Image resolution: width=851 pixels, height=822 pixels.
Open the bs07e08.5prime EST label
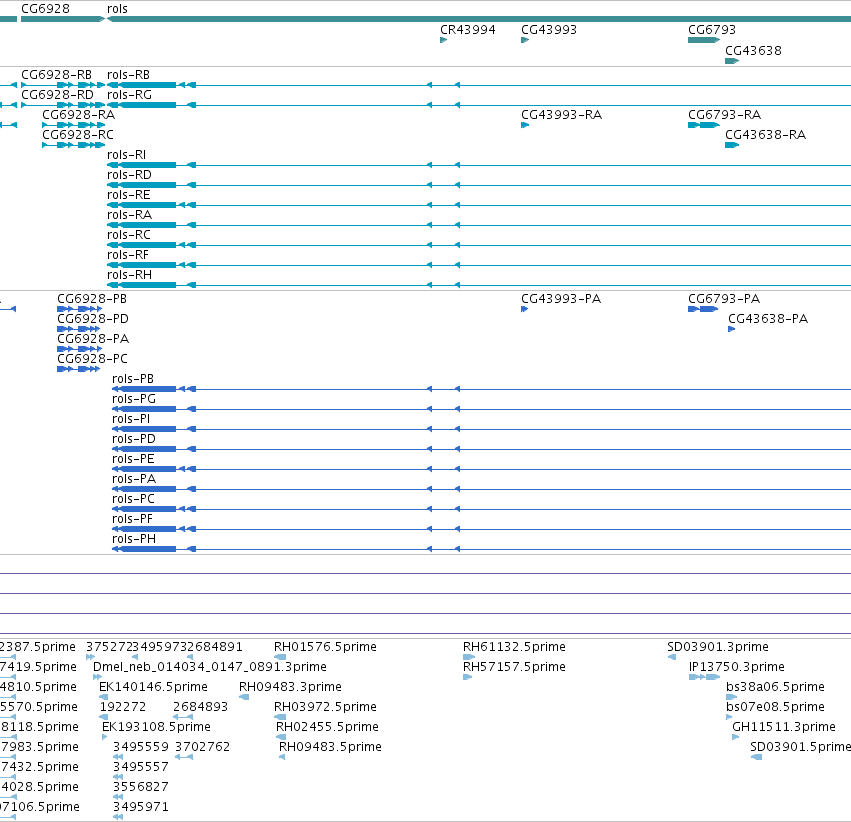pos(775,708)
